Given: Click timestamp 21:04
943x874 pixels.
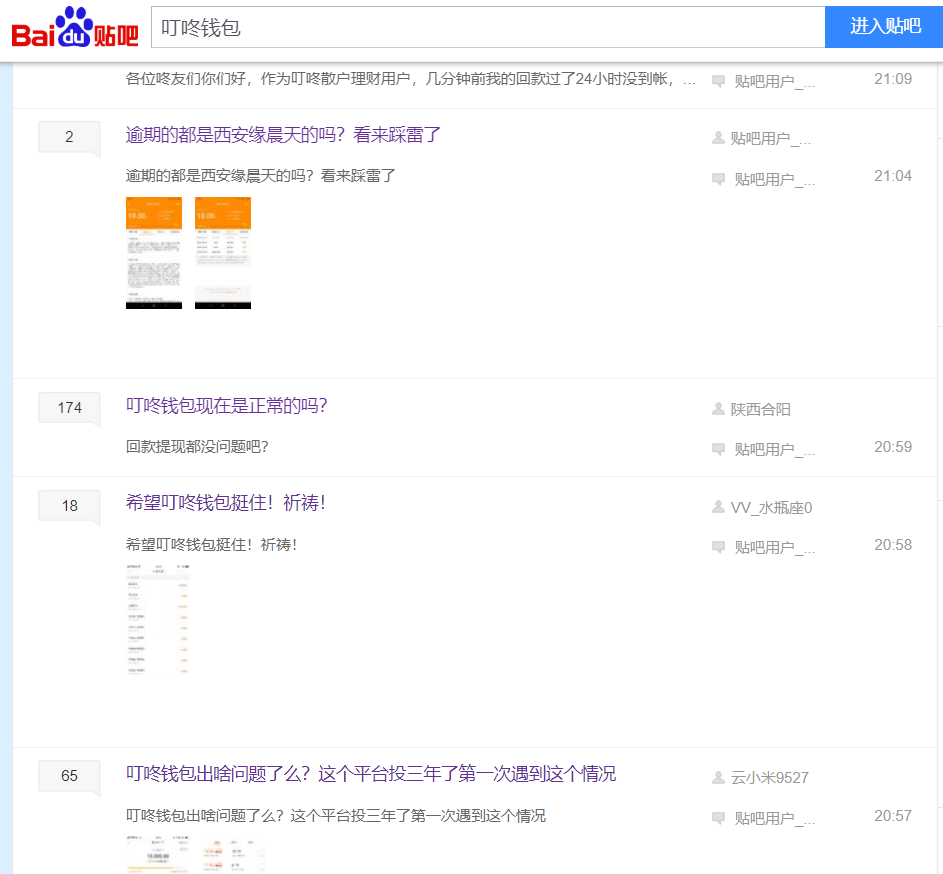Looking at the screenshot, I should tap(892, 176).
